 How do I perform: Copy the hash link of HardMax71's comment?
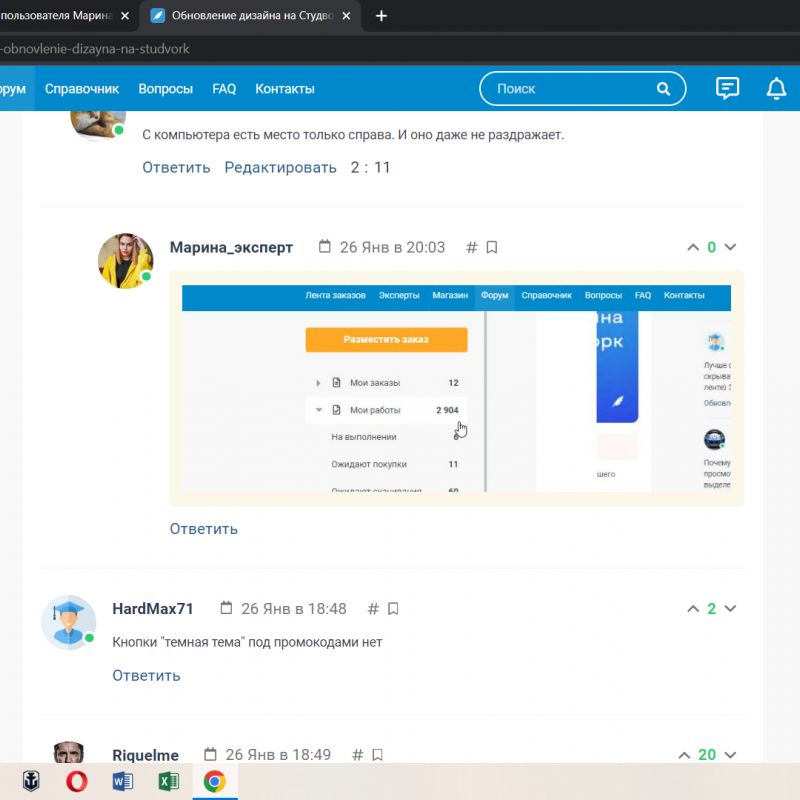373,609
